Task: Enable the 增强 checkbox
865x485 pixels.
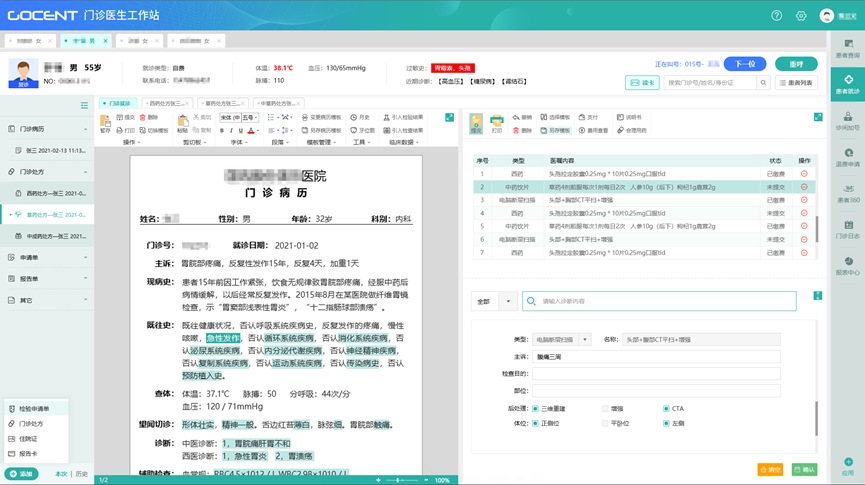Action: click(605, 408)
